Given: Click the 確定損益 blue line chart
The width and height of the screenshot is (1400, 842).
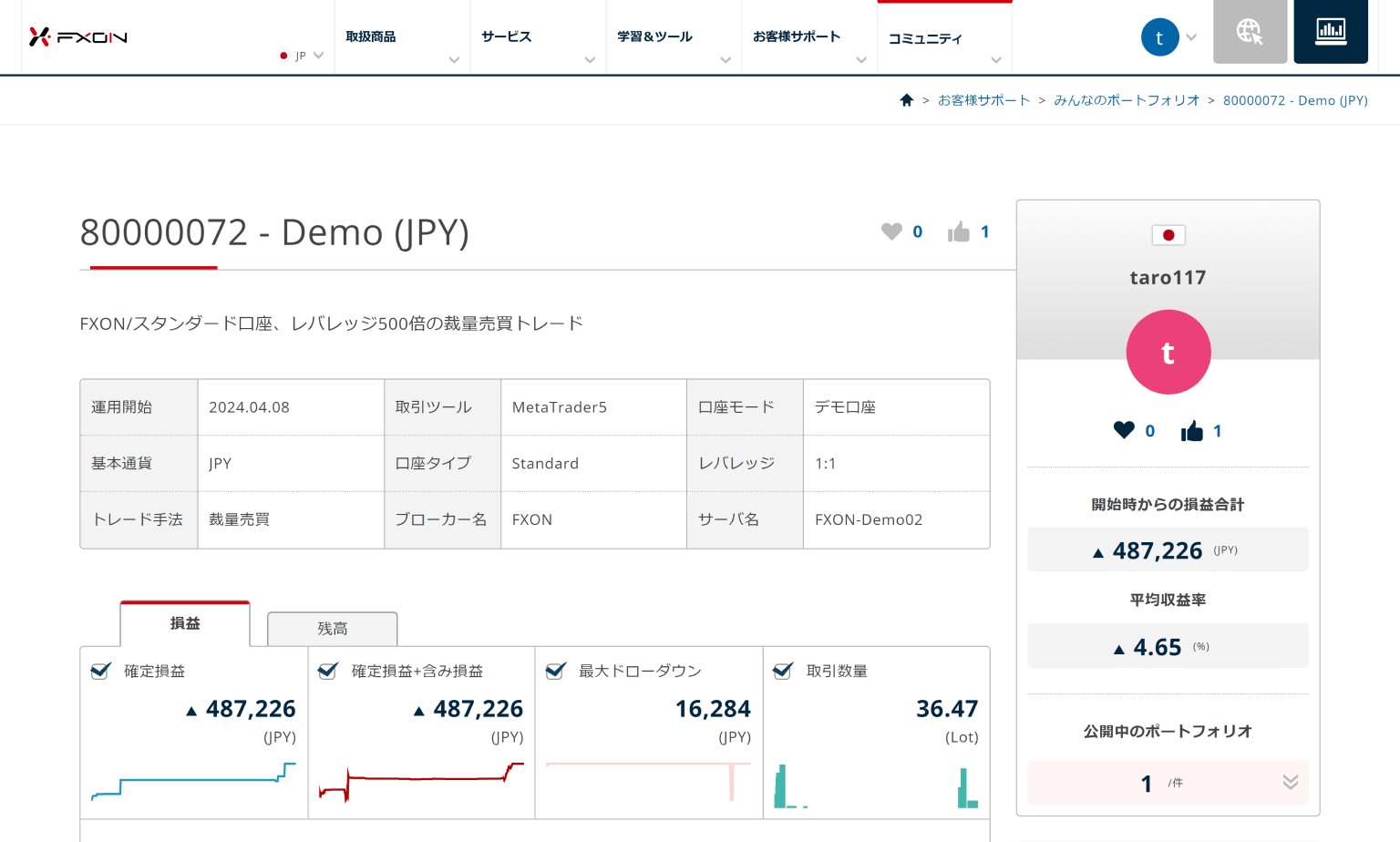Looking at the screenshot, I should click(x=193, y=783).
